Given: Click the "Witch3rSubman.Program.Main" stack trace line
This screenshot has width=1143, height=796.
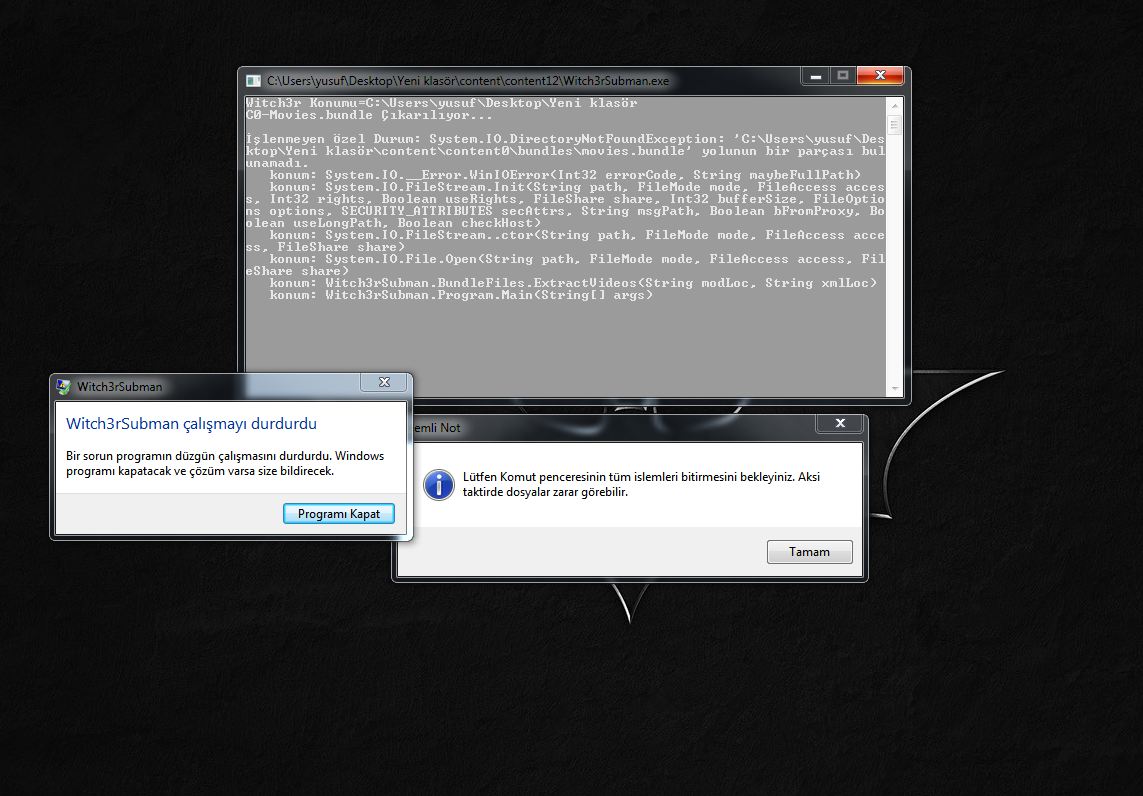Looking at the screenshot, I should click(461, 295).
